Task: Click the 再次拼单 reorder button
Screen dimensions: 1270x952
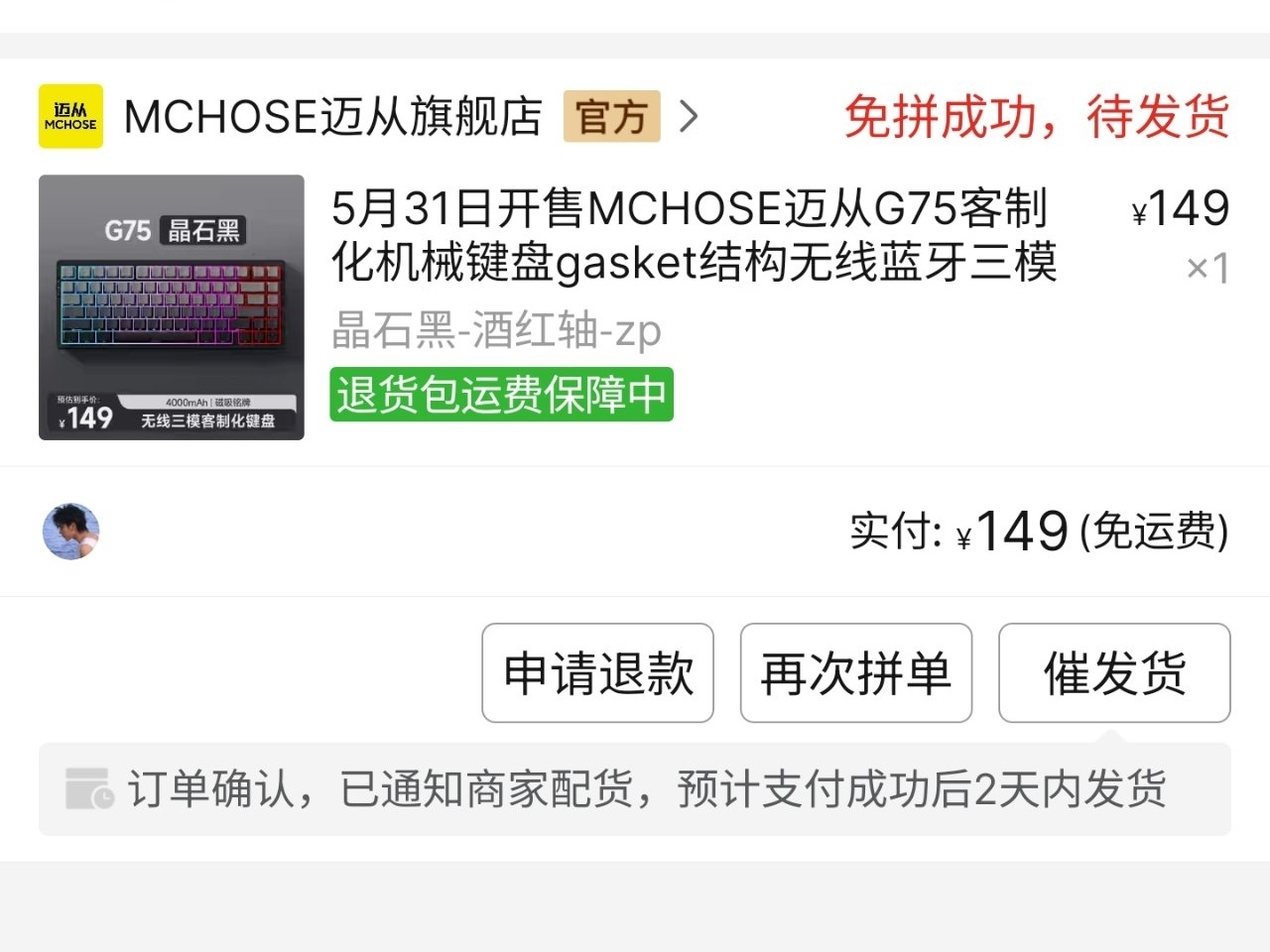Action: 856,673
